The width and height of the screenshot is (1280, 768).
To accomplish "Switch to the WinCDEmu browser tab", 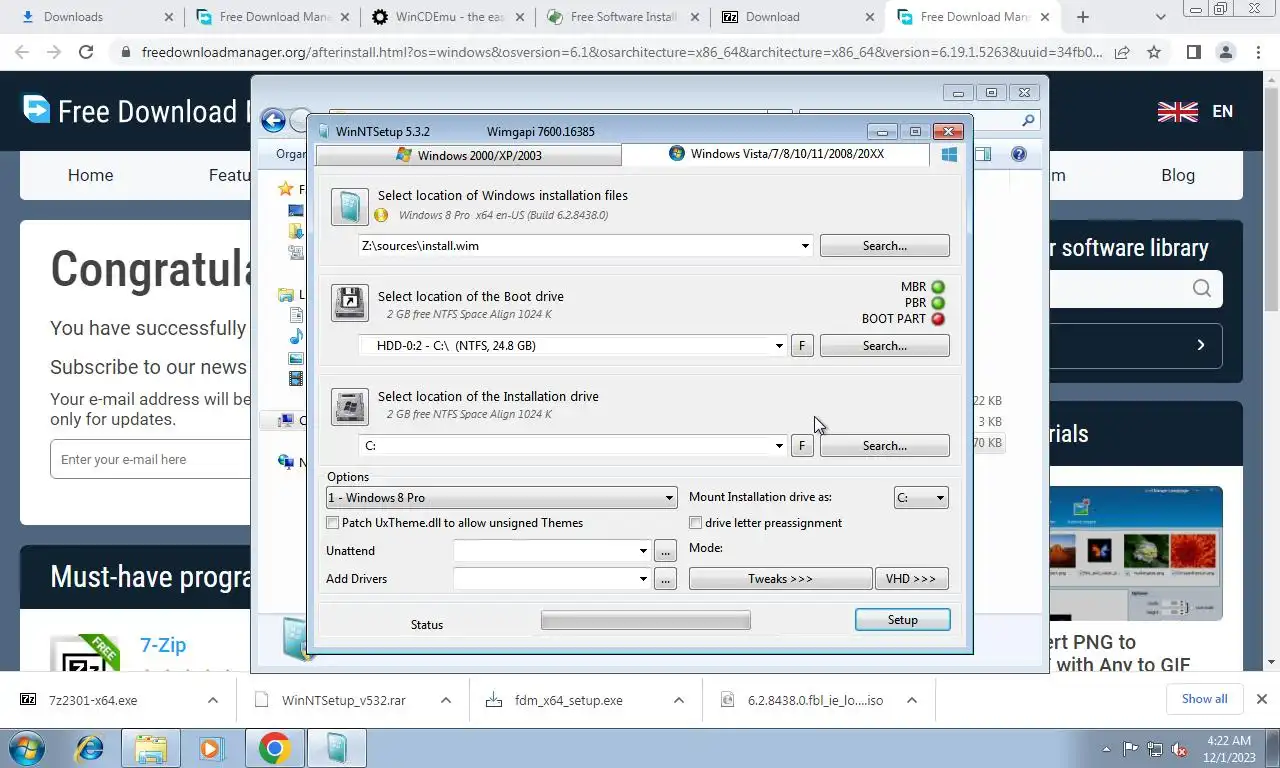I will (447, 17).
